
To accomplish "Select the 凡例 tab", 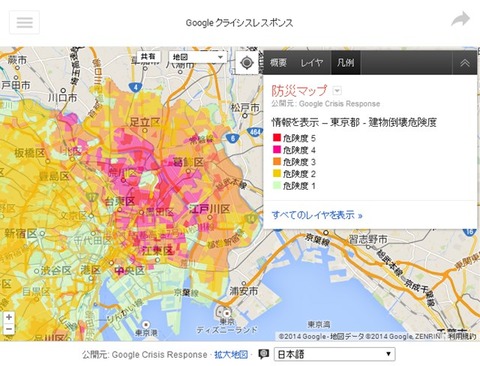I will (x=346, y=63).
